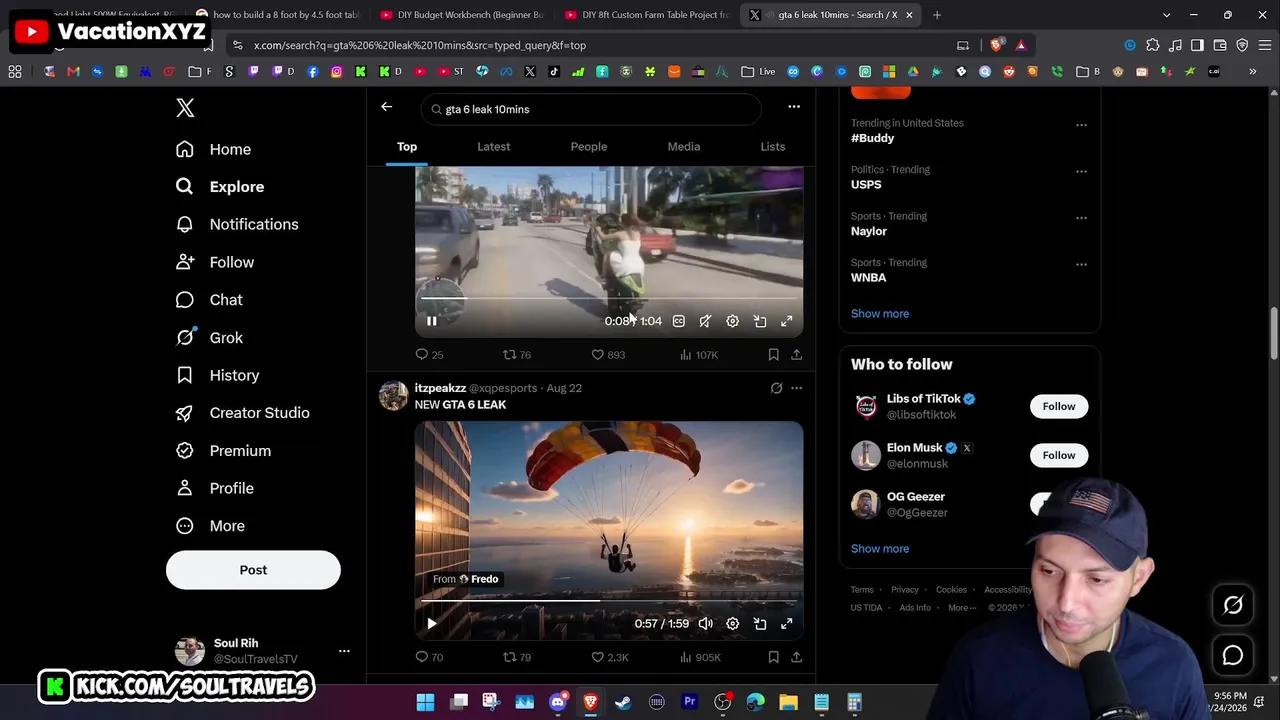Reply to the itzpeakzz post

click(x=429, y=657)
